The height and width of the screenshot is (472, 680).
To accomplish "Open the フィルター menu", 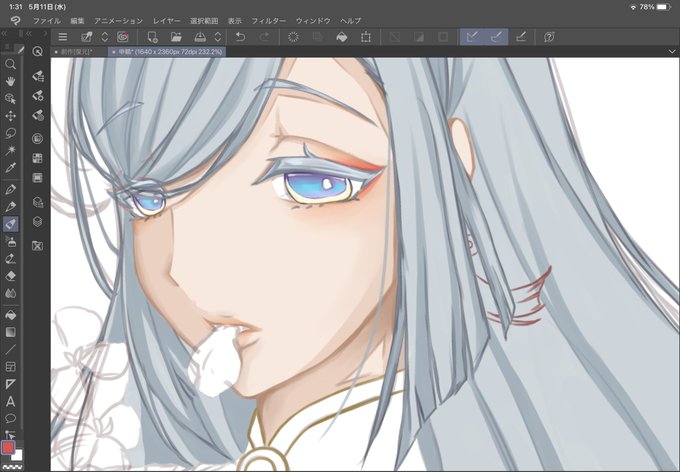I will point(268,21).
